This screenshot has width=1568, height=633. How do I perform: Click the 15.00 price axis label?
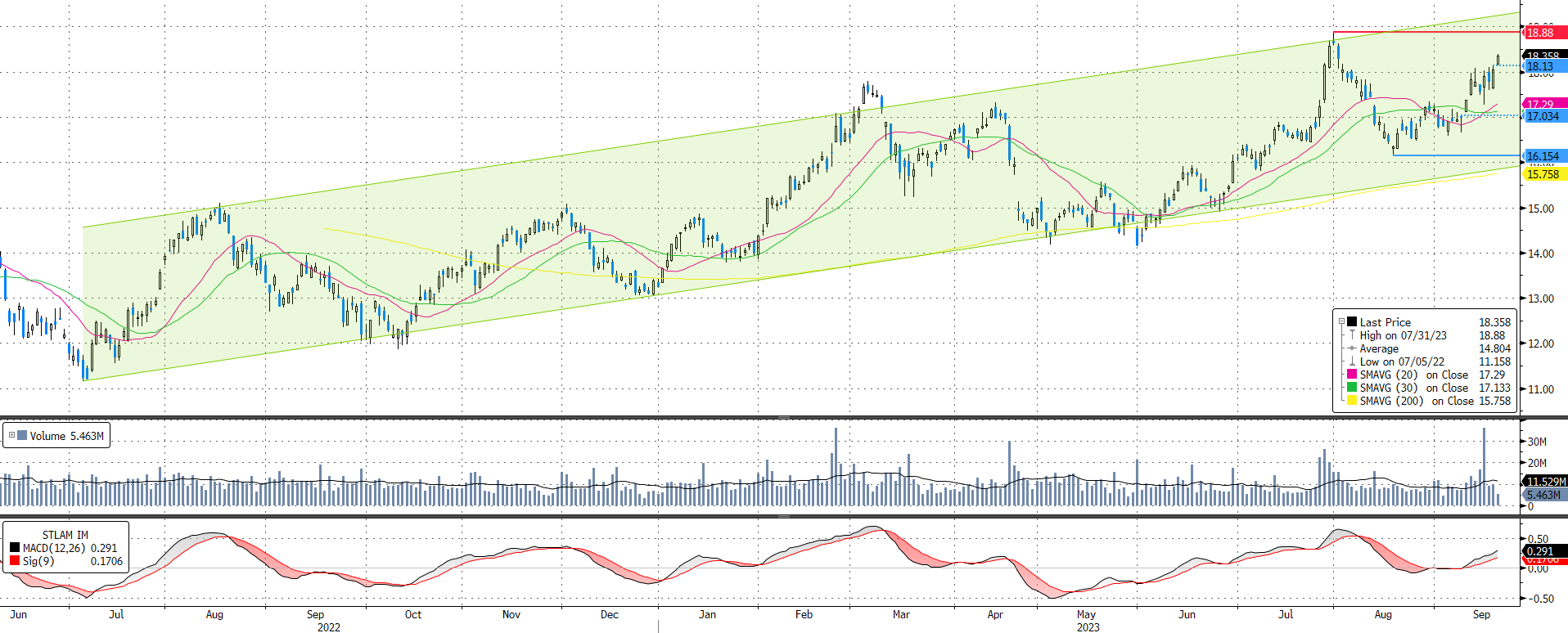pos(1541,209)
